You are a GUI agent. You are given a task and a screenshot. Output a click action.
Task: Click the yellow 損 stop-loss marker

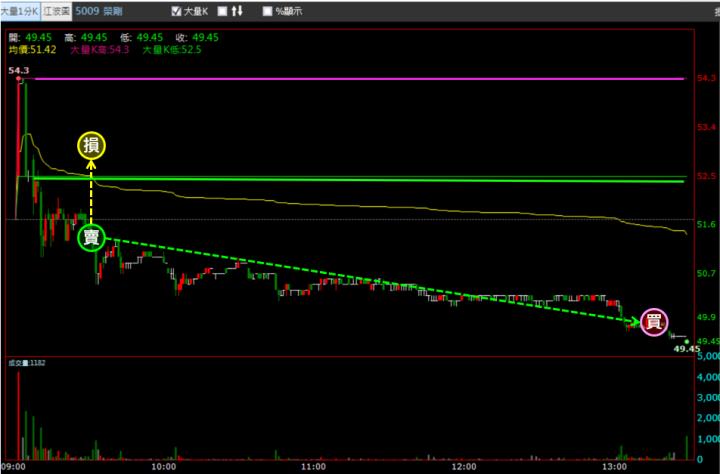point(91,147)
